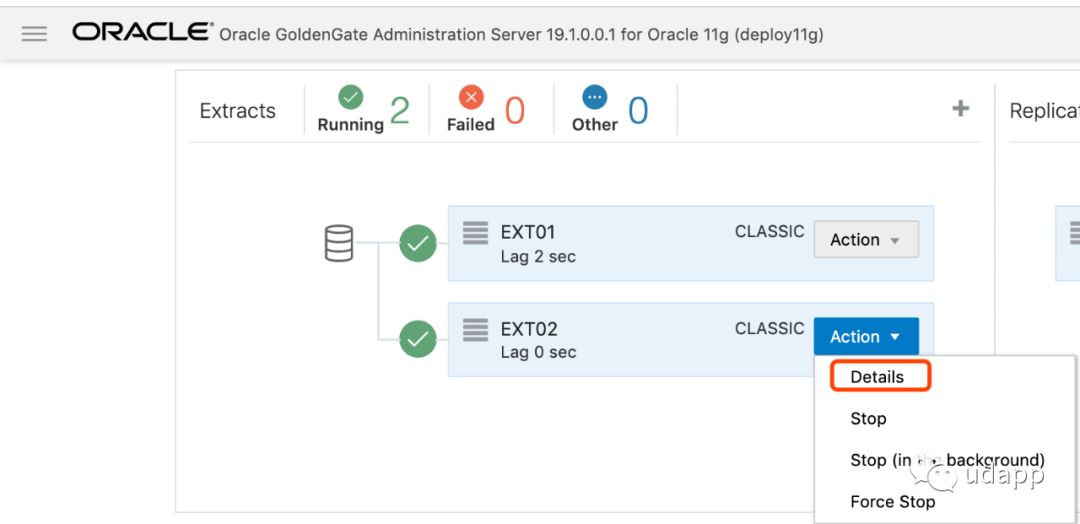Click the EXT02 drag handle icon
Screen dimensions: 1080x524
[x=475, y=329]
